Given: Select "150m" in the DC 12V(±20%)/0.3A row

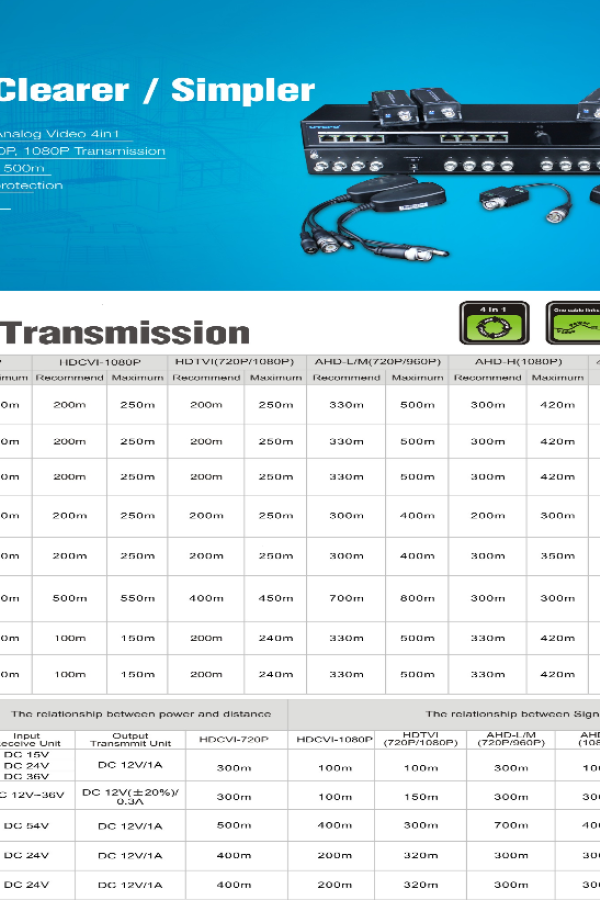Looking at the screenshot, I should [421, 797].
